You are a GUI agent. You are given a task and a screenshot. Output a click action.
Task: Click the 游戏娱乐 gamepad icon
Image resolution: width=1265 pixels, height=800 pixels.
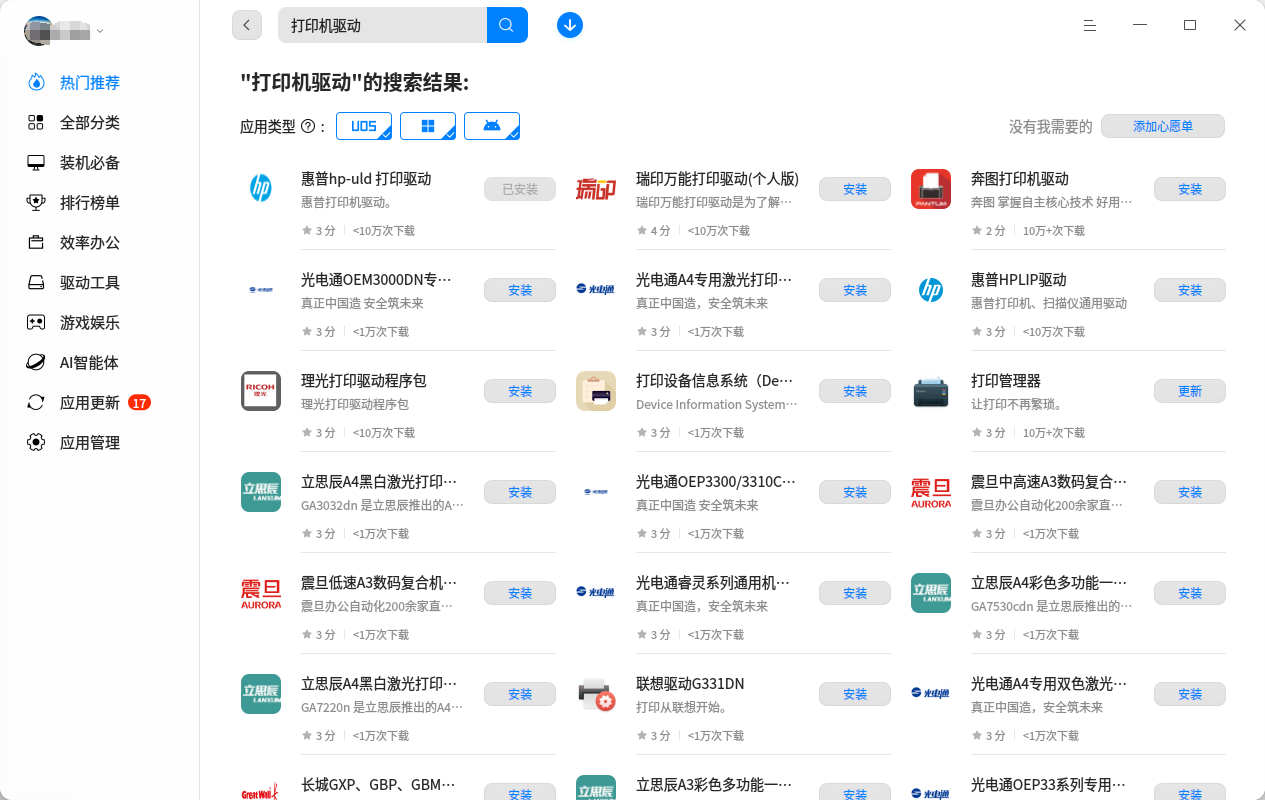click(x=36, y=323)
